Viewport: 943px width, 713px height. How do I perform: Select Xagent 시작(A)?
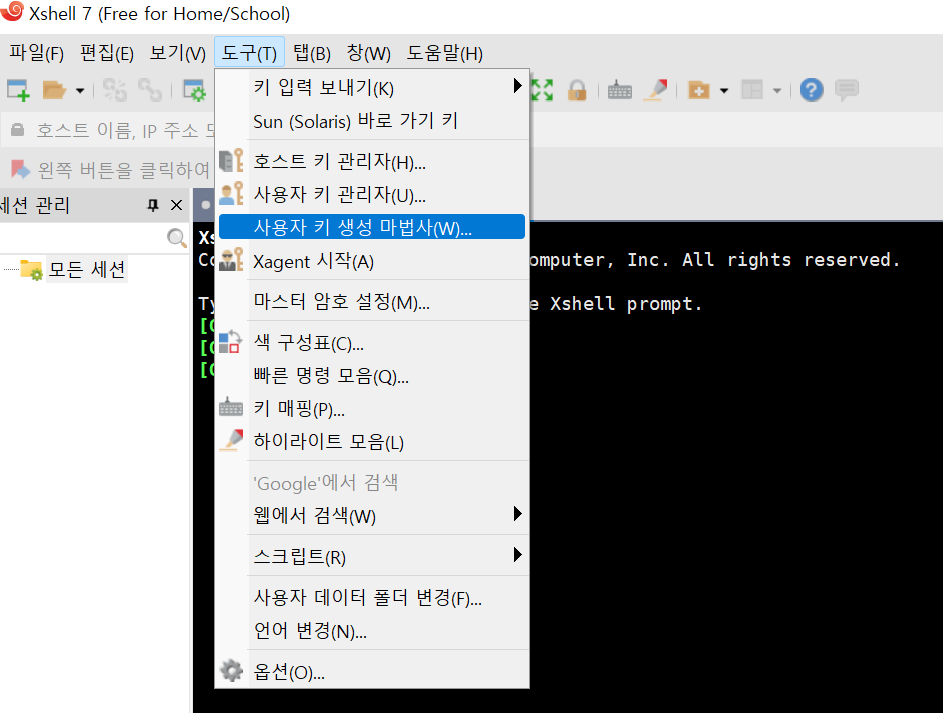click(x=372, y=261)
